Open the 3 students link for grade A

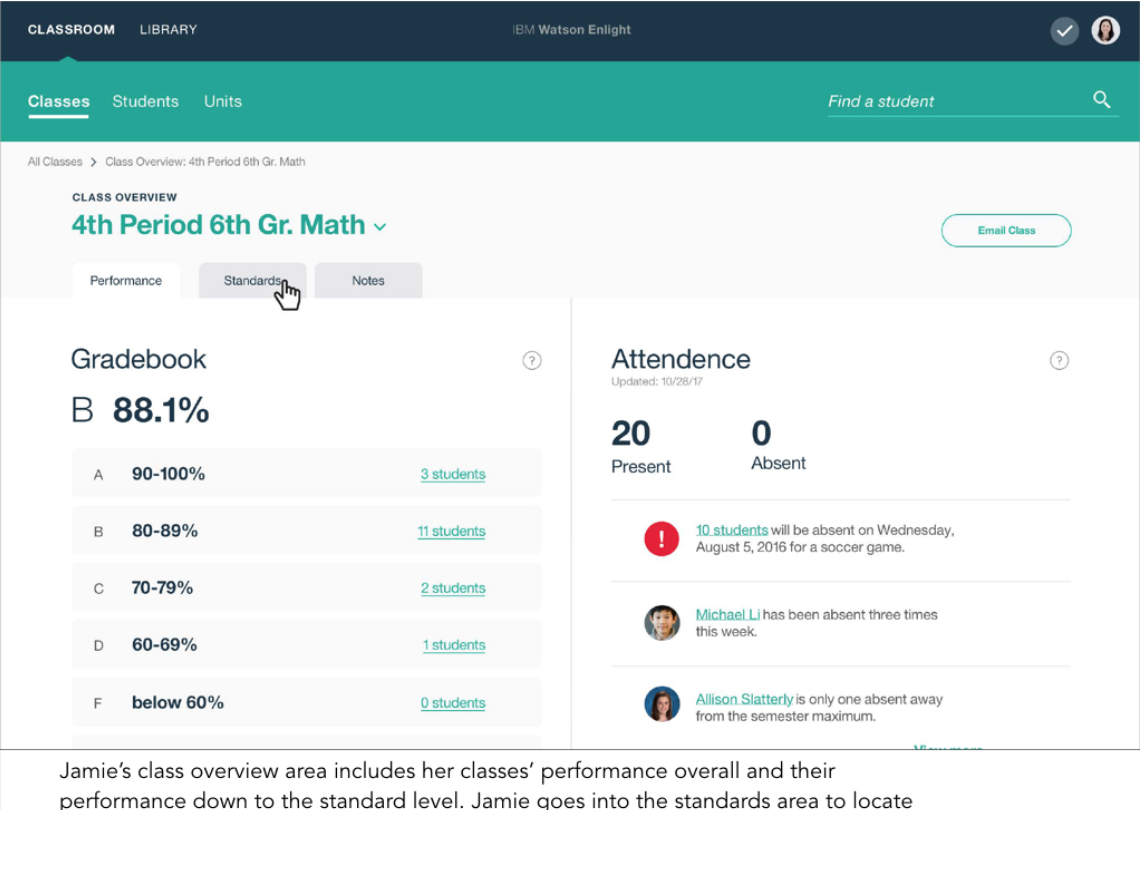coord(452,474)
